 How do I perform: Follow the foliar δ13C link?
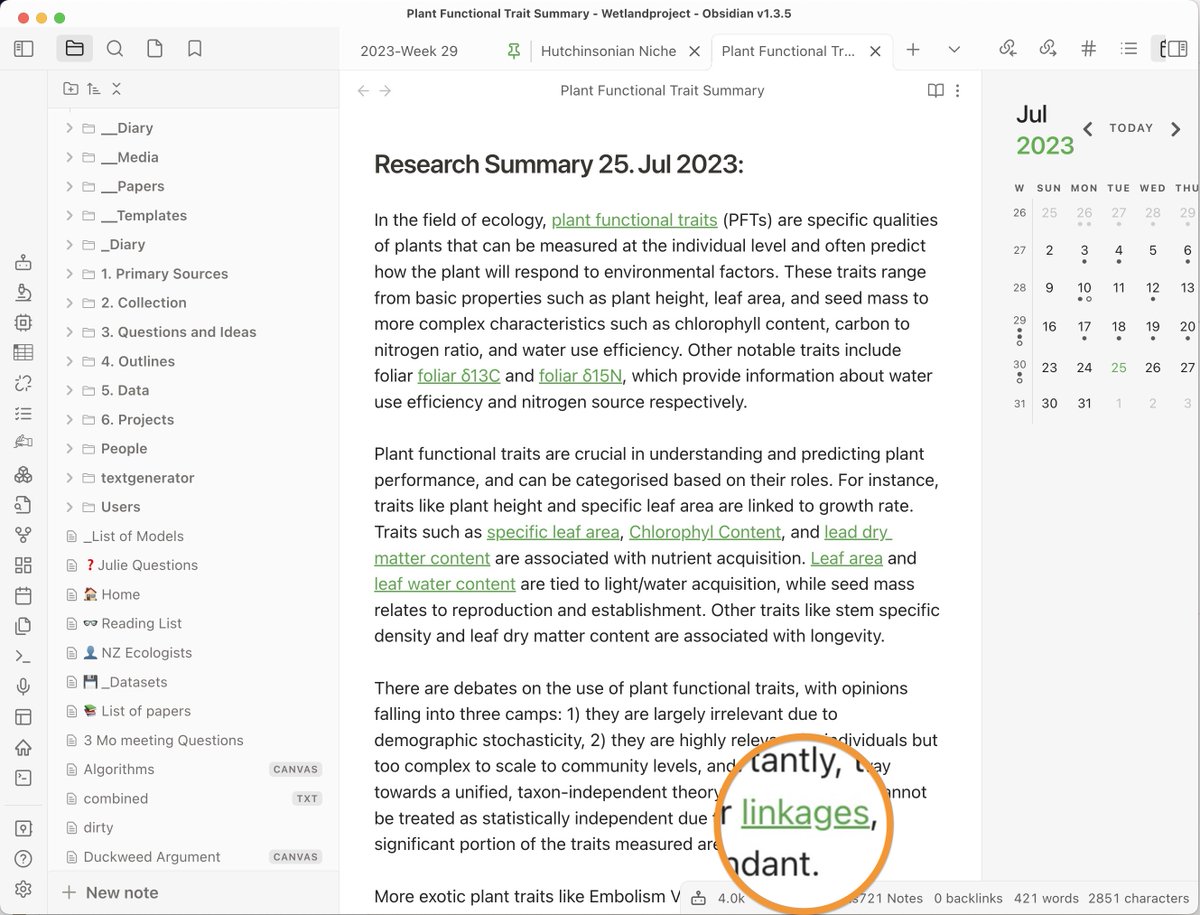[459, 376]
